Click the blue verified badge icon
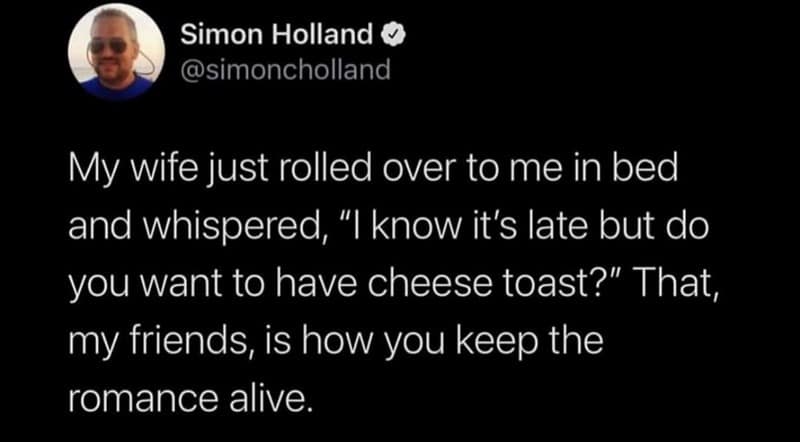 pyautogui.click(x=396, y=37)
